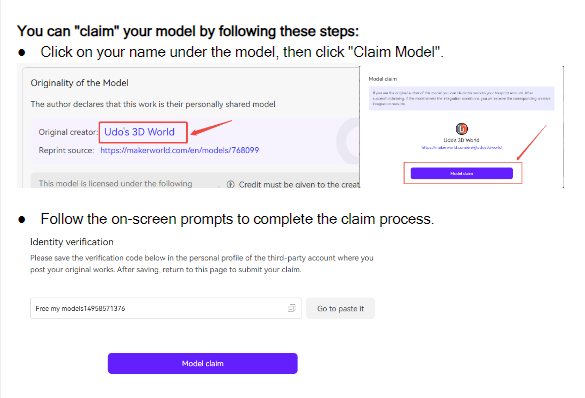Click the copy icon in the verification code field
585x398 pixels.
(x=291, y=308)
